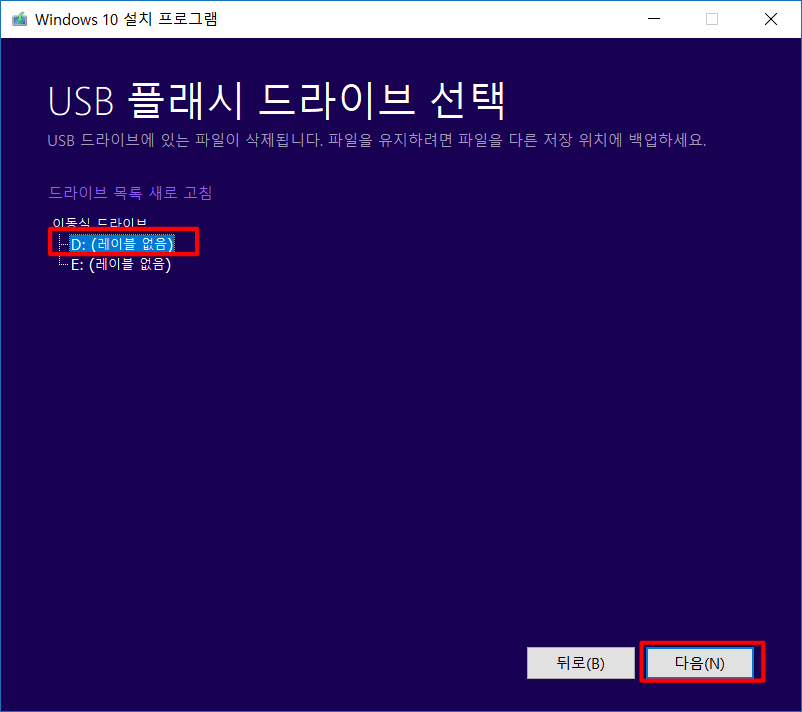
Task: Select the D: (레이블 없음) drive
Action: click(x=122, y=243)
